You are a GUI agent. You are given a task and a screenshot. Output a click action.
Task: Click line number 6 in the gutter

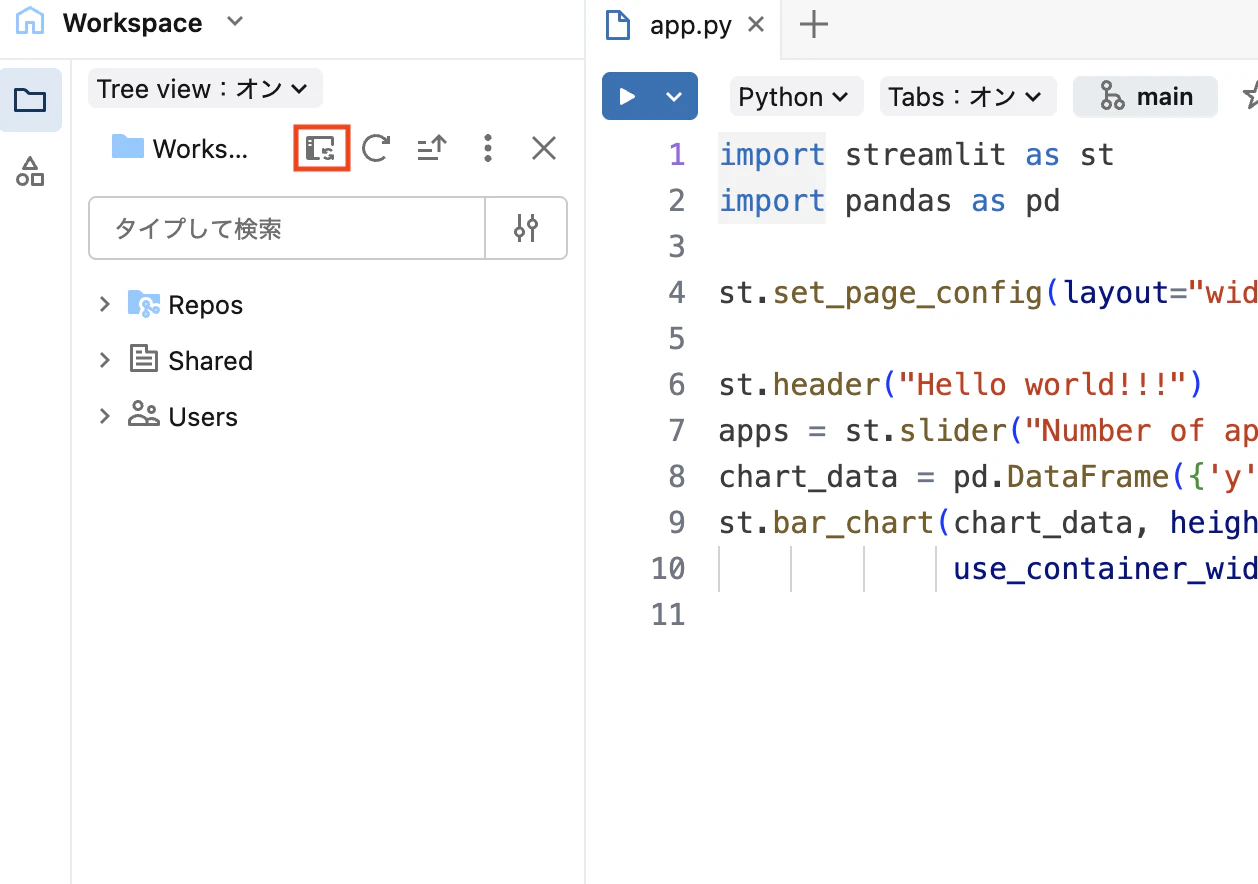pos(677,385)
